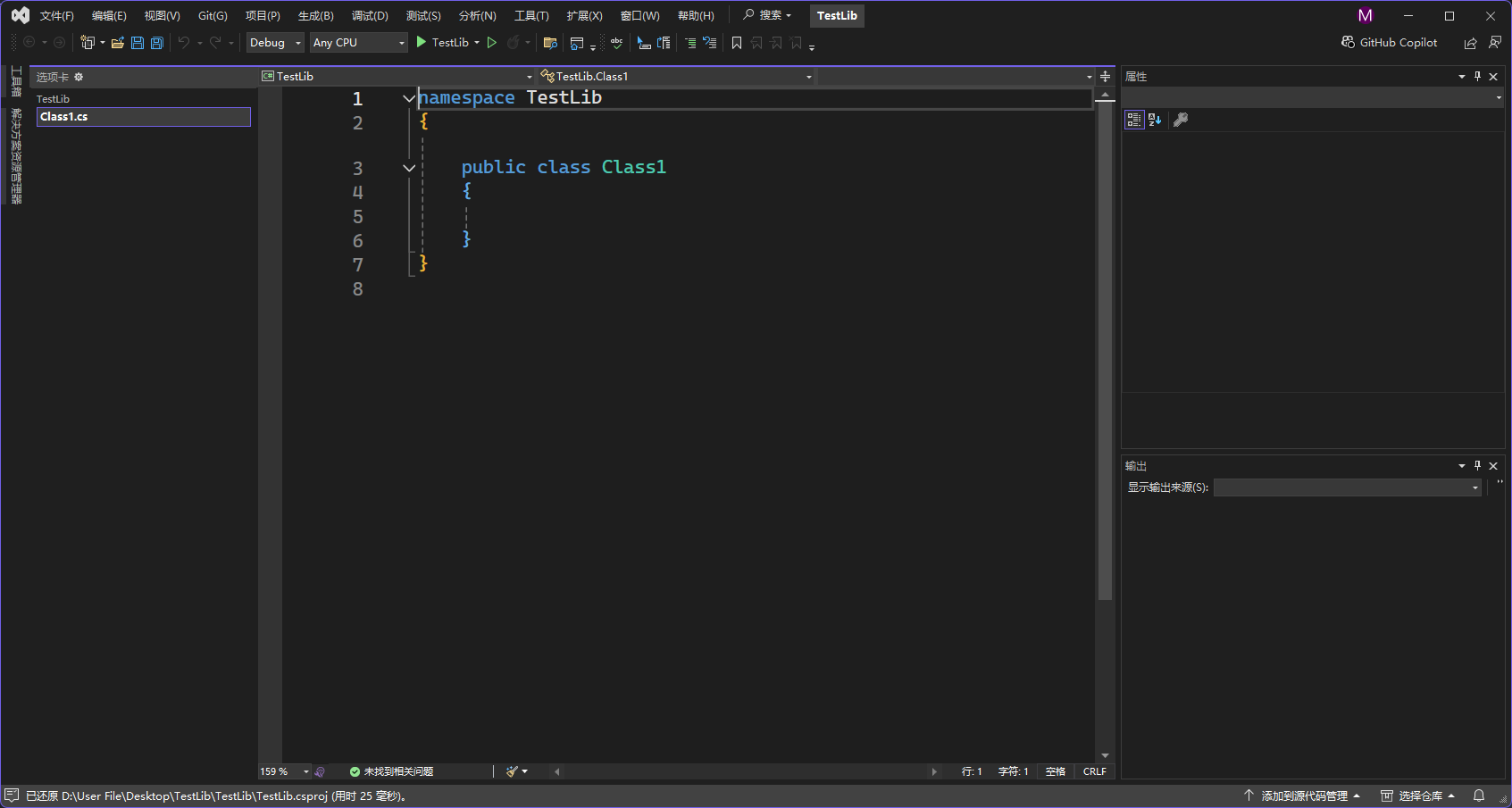Switch properties to alphabetical sort
Screen dimensions: 1512x808
[1155, 120]
